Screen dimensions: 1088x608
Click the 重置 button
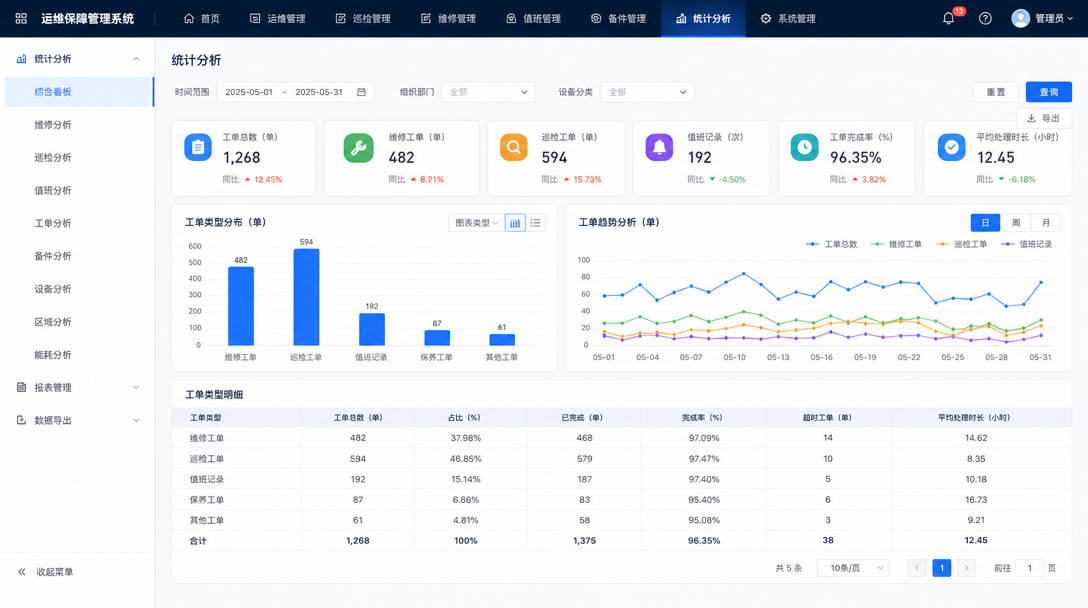click(996, 92)
